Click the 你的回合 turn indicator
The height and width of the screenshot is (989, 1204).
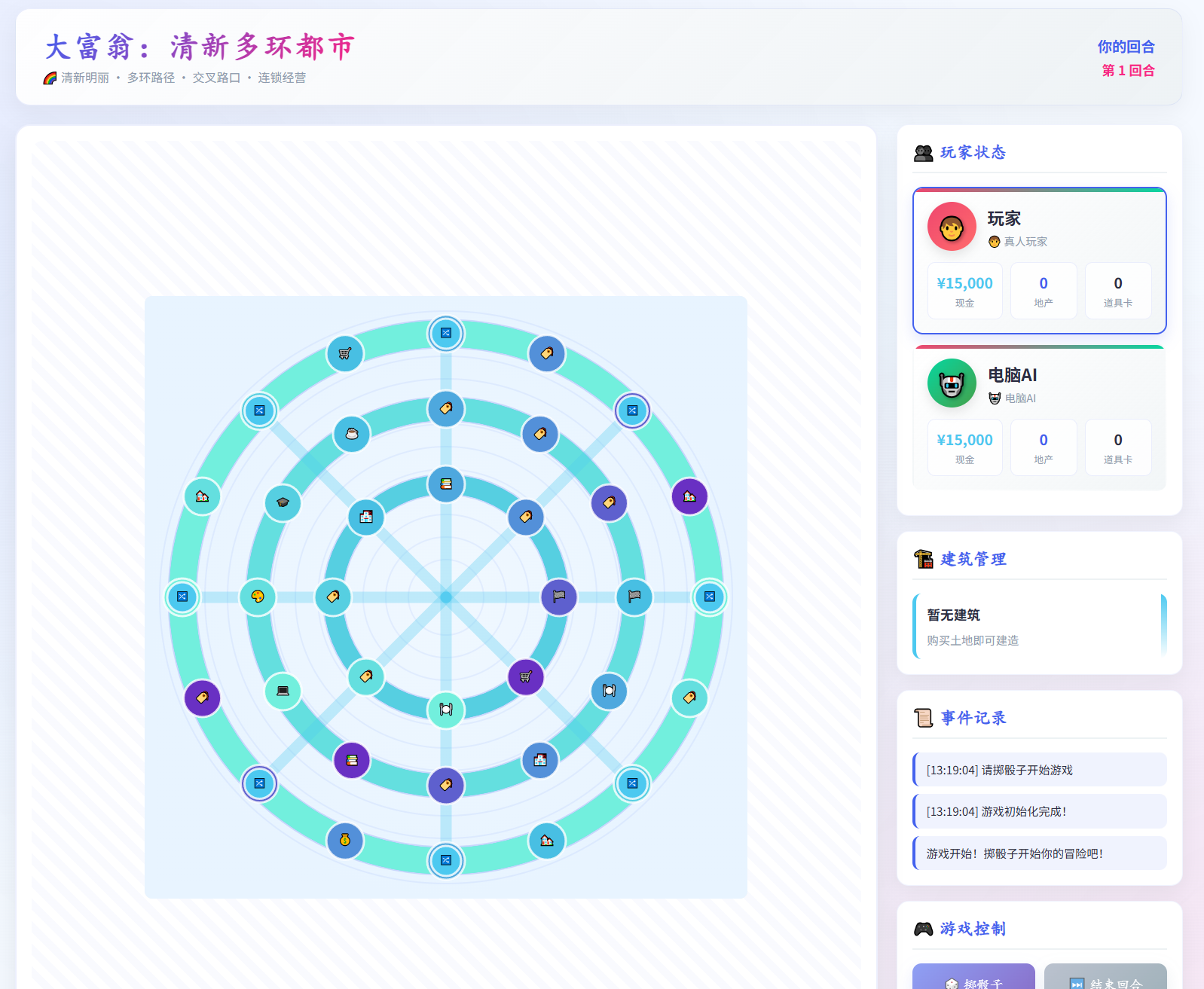[1126, 47]
